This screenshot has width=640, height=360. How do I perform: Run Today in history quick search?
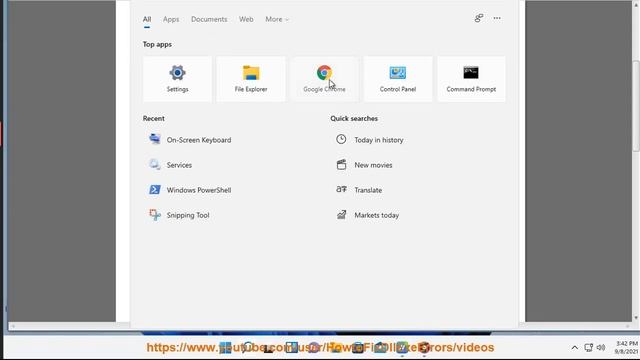click(x=369, y=140)
